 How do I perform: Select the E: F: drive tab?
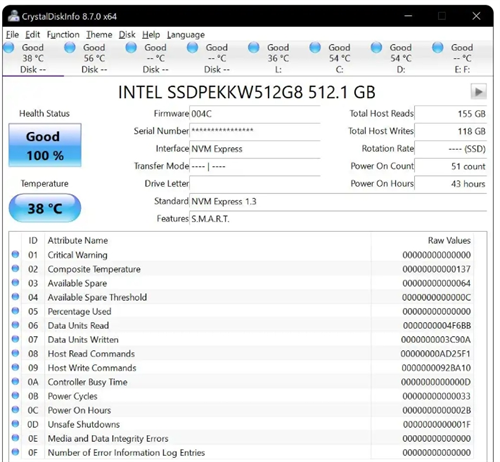pos(462,58)
